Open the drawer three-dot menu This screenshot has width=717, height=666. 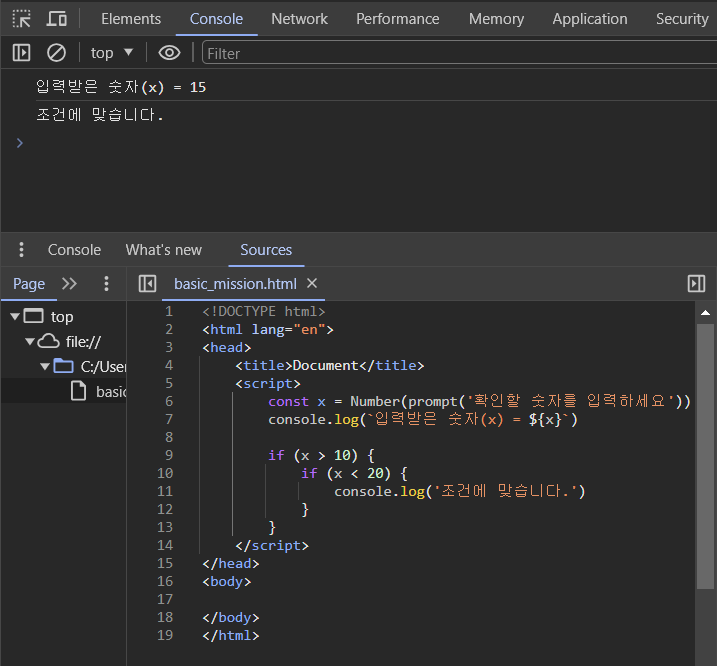[21, 250]
